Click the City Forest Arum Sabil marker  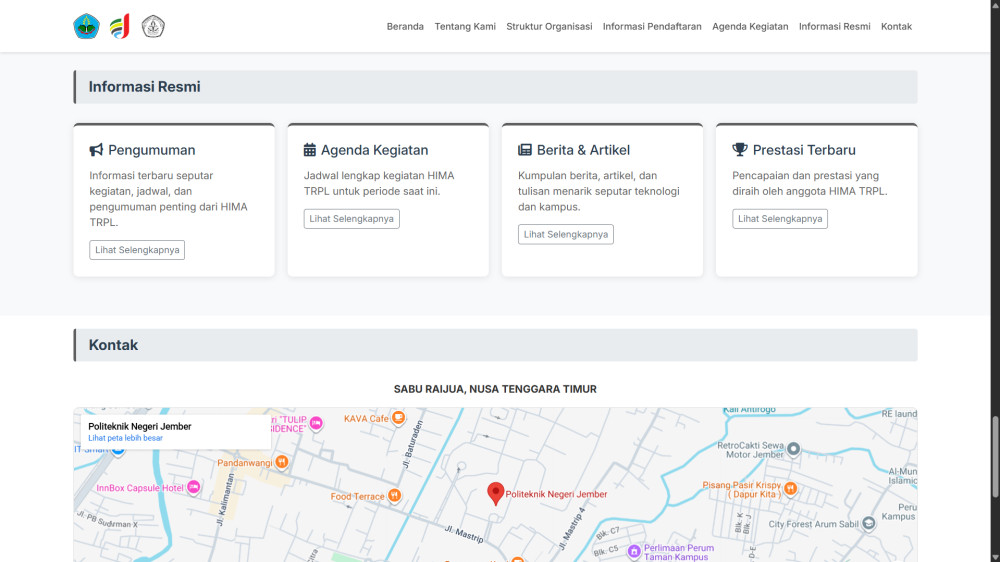[868, 522]
